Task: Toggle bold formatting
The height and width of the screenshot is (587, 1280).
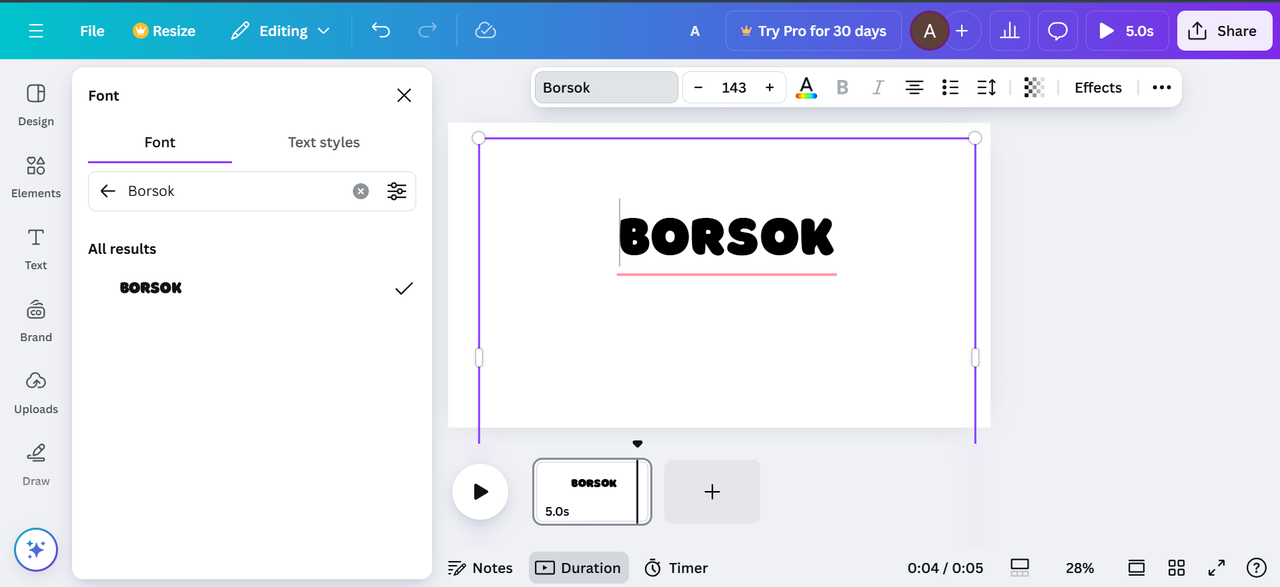Action: point(842,88)
